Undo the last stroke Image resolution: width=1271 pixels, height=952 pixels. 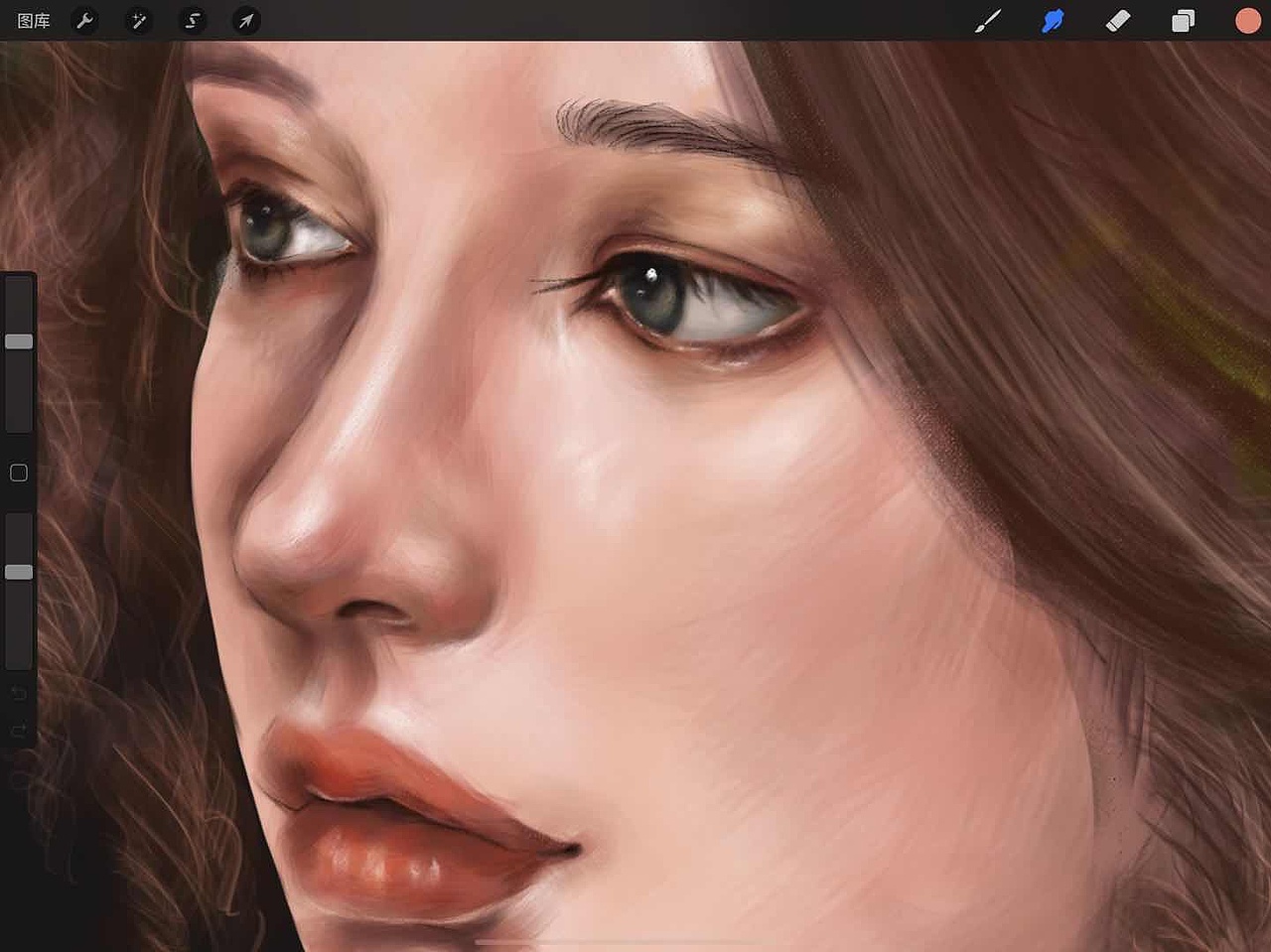tap(19, 693)
